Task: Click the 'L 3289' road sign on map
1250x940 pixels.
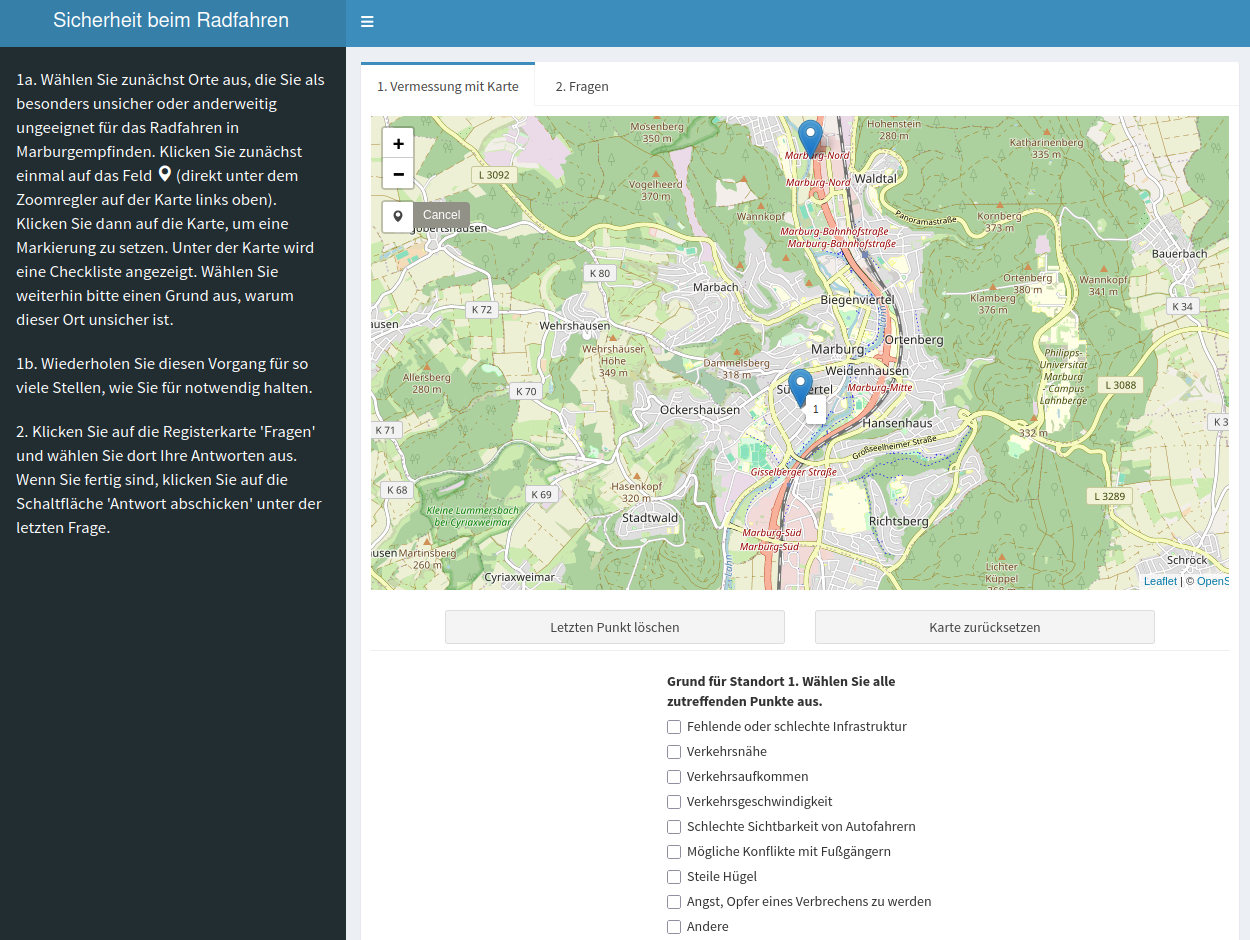Action: [x=1109, y=496]
